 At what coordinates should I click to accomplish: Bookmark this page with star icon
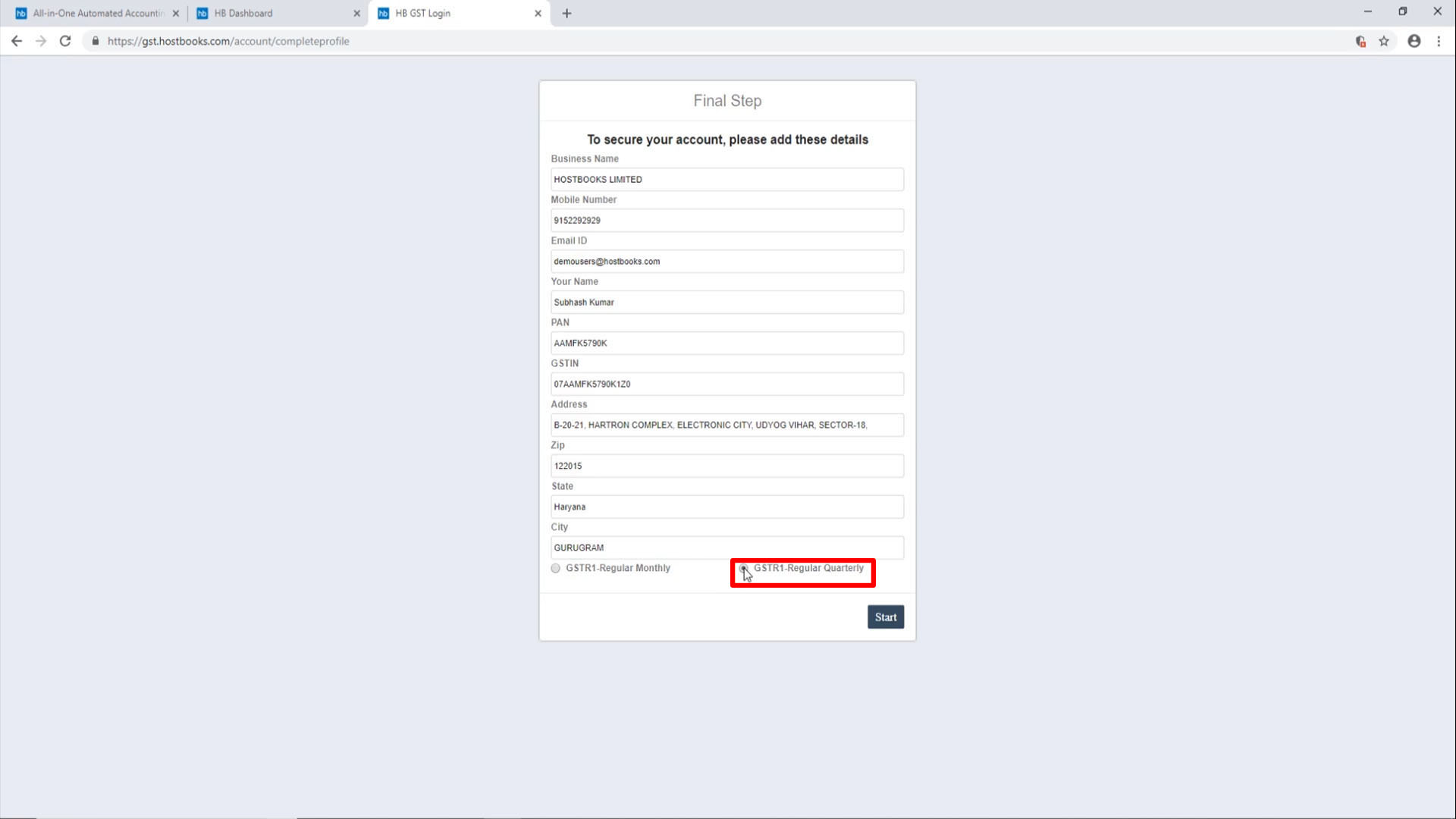(1384, 41)
